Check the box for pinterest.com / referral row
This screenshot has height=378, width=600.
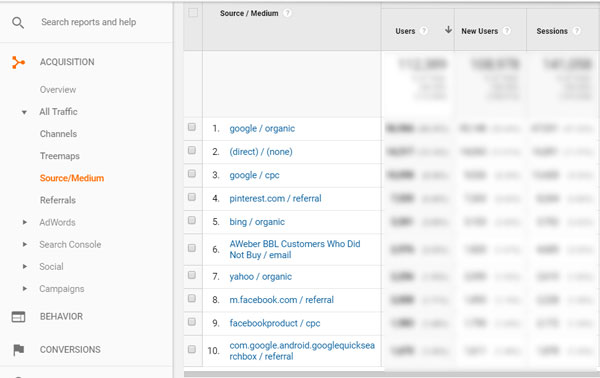pos(192,197)
